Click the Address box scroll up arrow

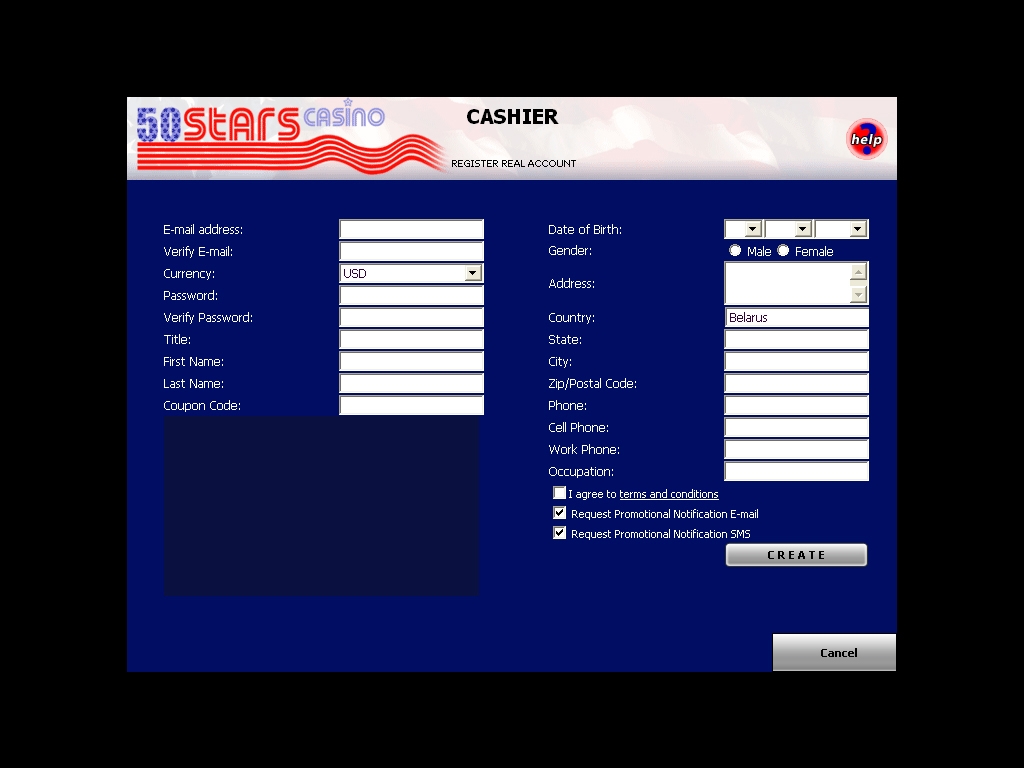pos(858,272)
